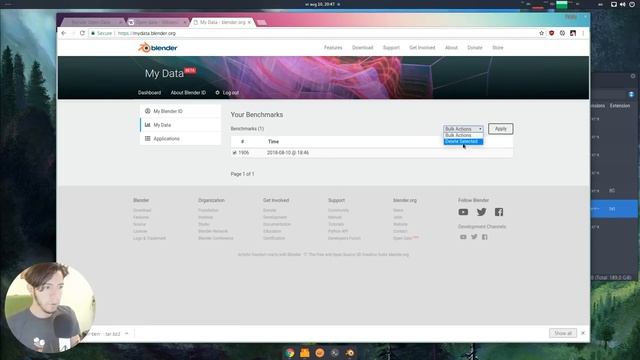Open Blender Conference footer link
This screenshot has width=640, height=360.
(216, 238)
